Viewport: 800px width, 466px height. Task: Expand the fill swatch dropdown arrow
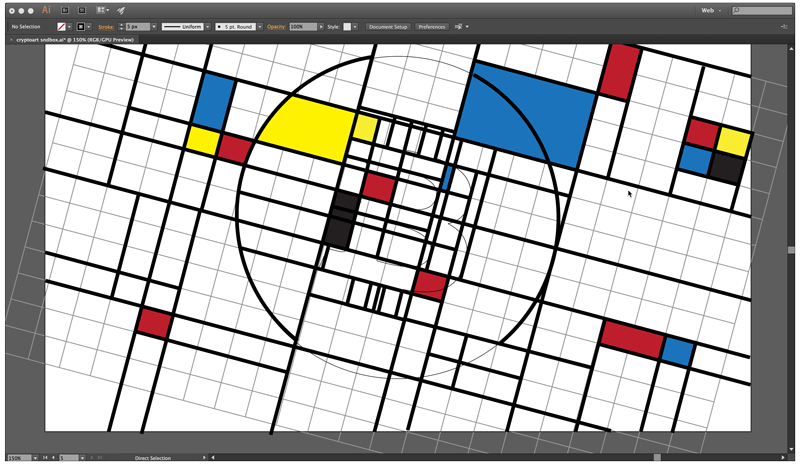click(x=69, y=27)
